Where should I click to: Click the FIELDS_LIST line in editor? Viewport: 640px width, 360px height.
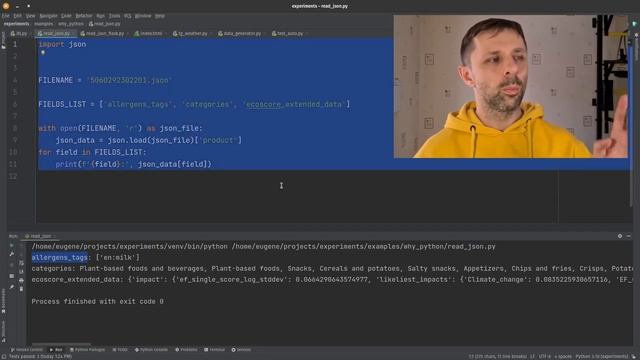(x=194, y=104)
